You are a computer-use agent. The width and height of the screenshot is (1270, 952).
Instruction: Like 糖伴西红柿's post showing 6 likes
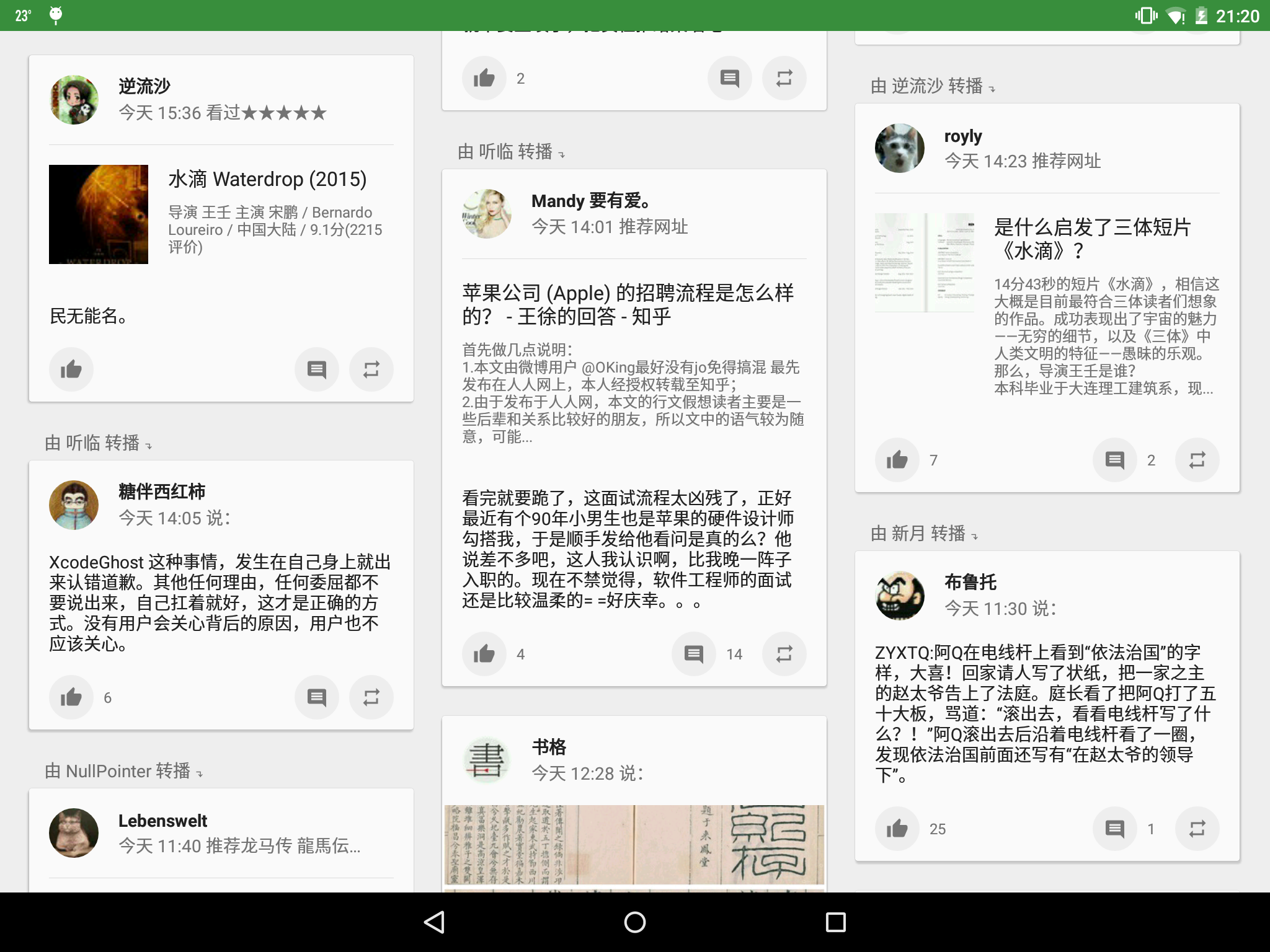tap(71, 697)
